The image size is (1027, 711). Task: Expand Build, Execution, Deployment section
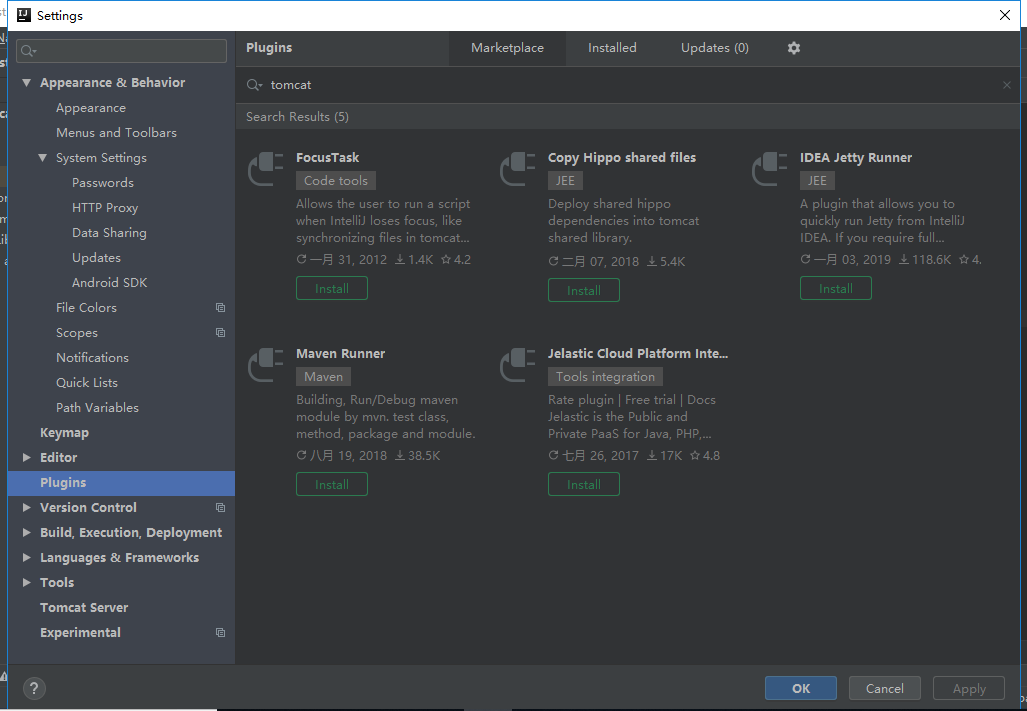click(27, 532)
